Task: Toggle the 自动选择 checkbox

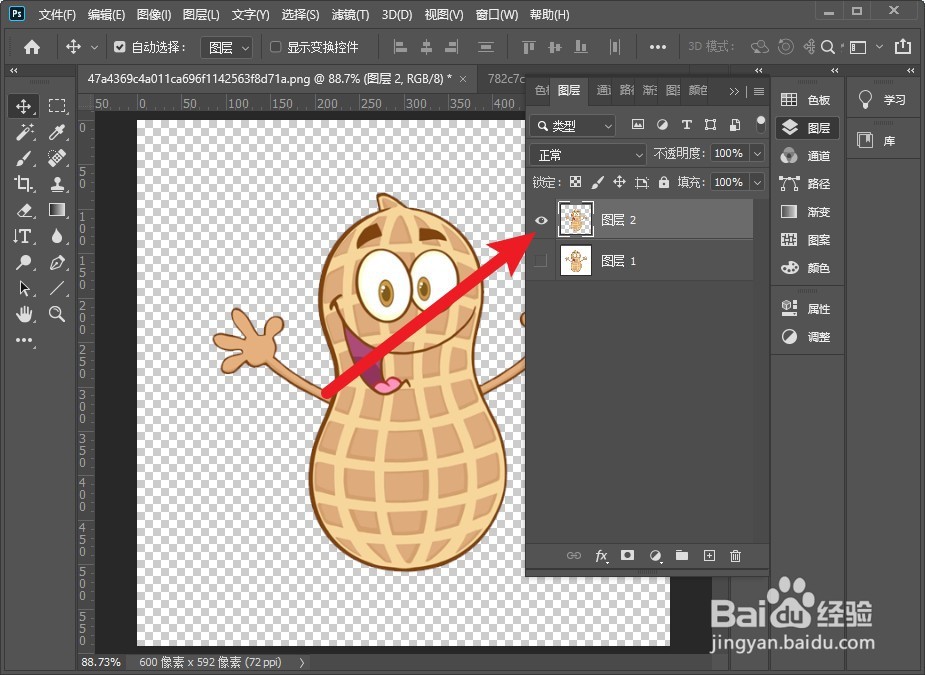Action: coord(120,47)
